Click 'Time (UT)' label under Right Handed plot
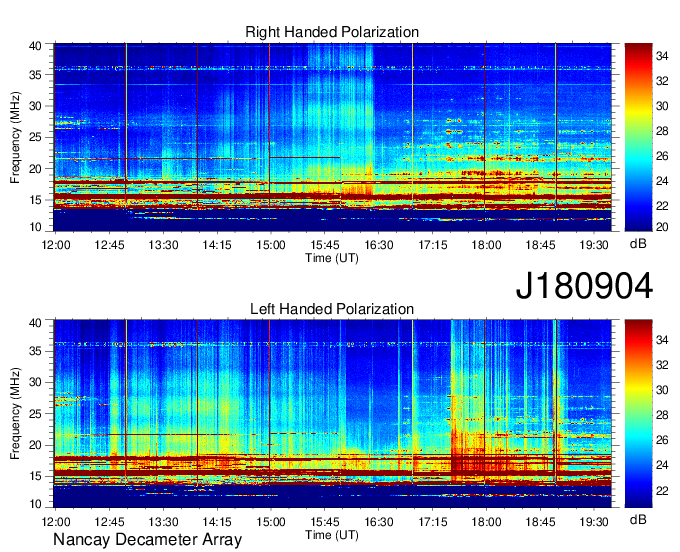This screenshot has height=552, width=680. 332,258
